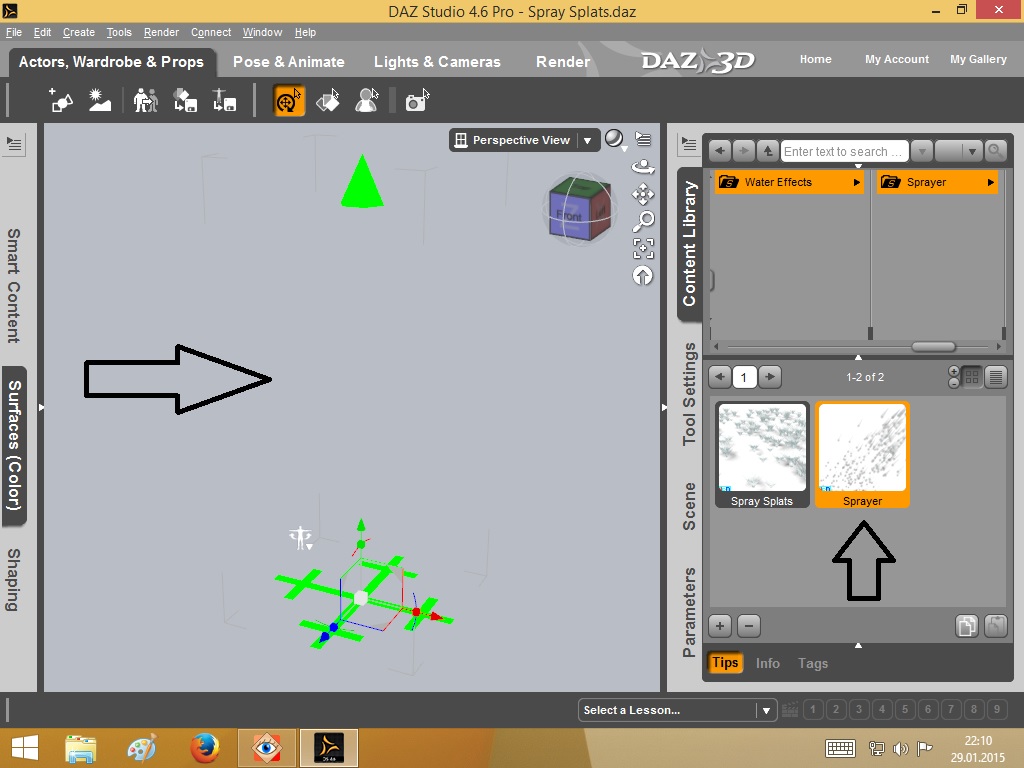This screenshot has height=768, width=1024.
Task: Open the Scene side tab
Action: pyautogui.click(x=690, y=506)
